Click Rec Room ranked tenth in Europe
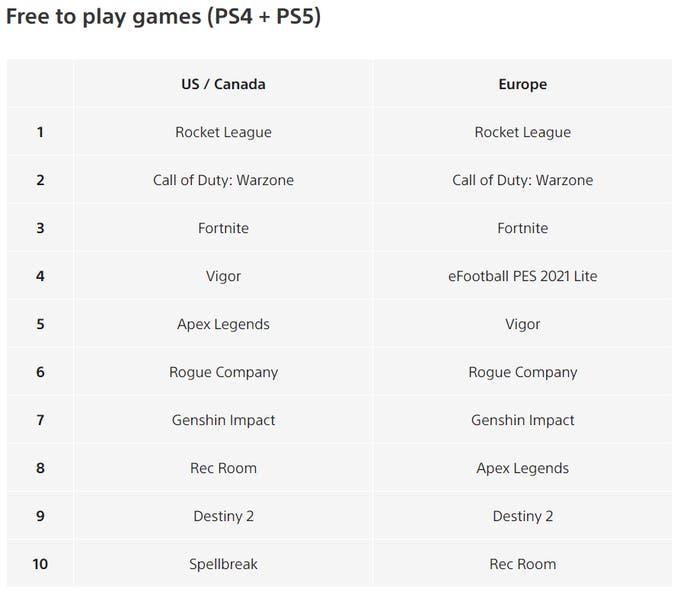 click(522, 564)
